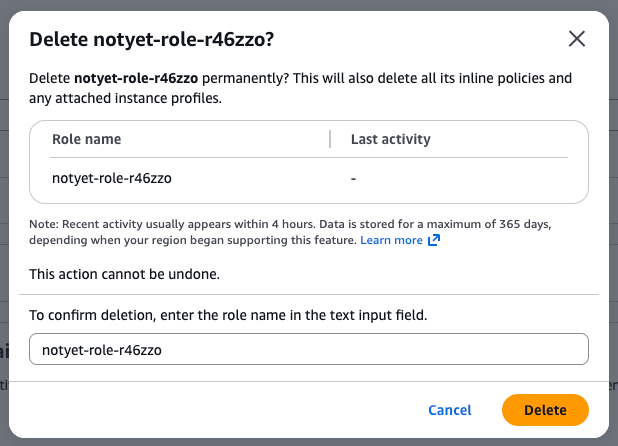Click the dash under Last activity
This screenshot has width=618, height=446.
pos(354,179)
